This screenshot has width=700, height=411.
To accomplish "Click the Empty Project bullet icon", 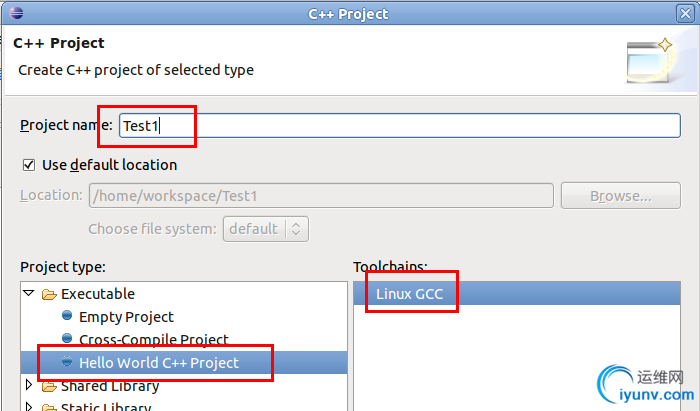I will (x=67, y=316).
